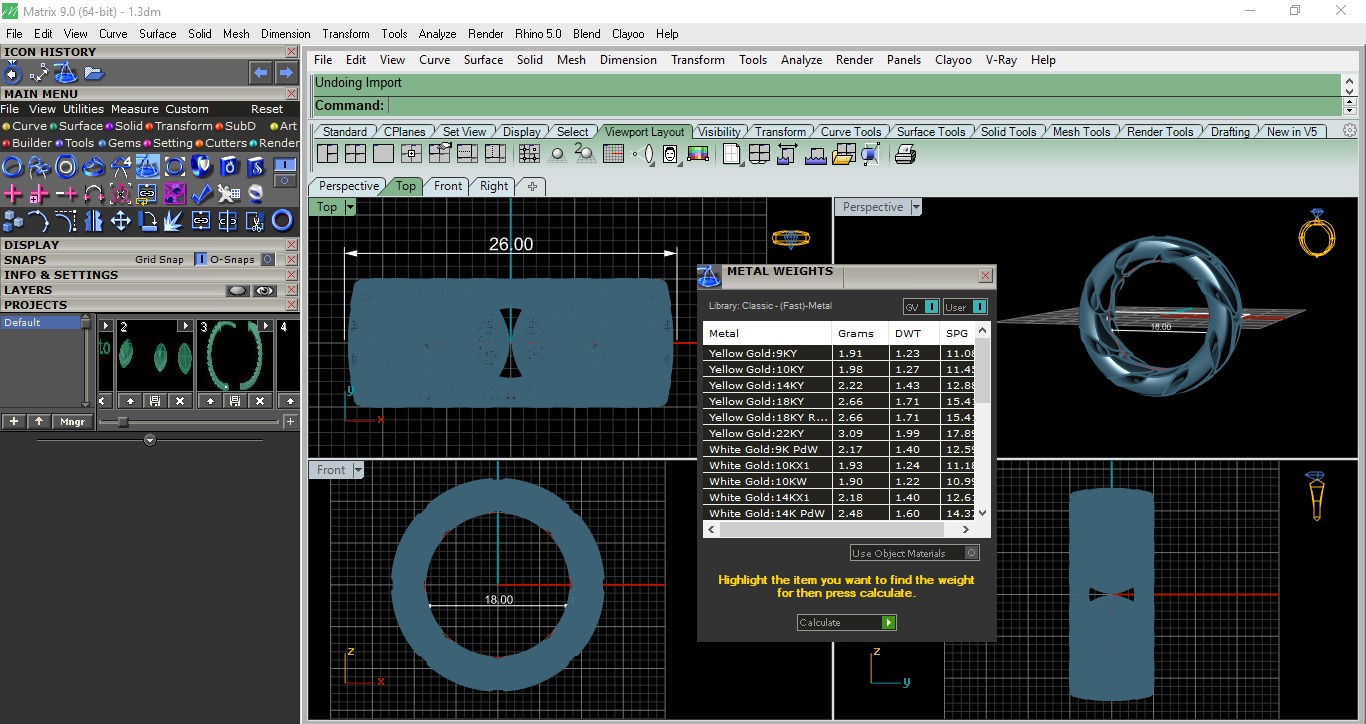The width and height of the screenshot is (1366, 724).
Task: Toggle the User switch in Metal Weights
Action: click(x=979, y=307)
